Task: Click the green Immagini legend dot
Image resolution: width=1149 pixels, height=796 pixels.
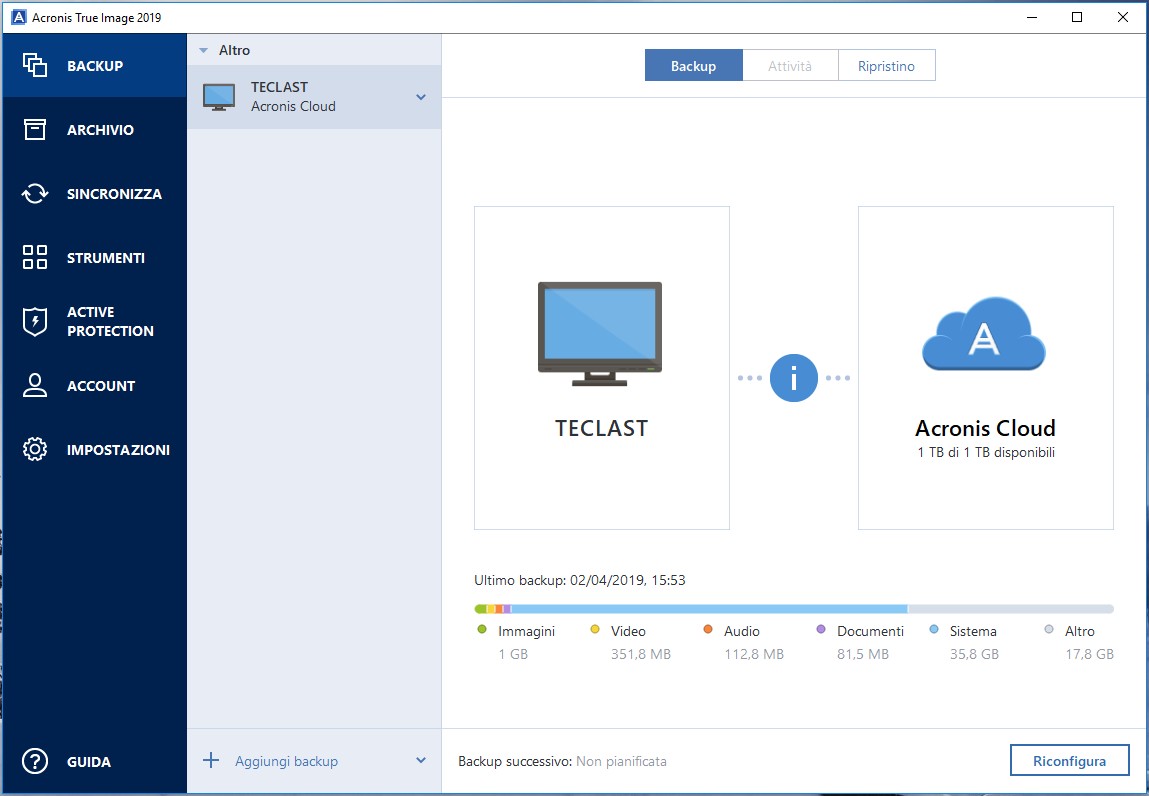Action: pos(481,630)
